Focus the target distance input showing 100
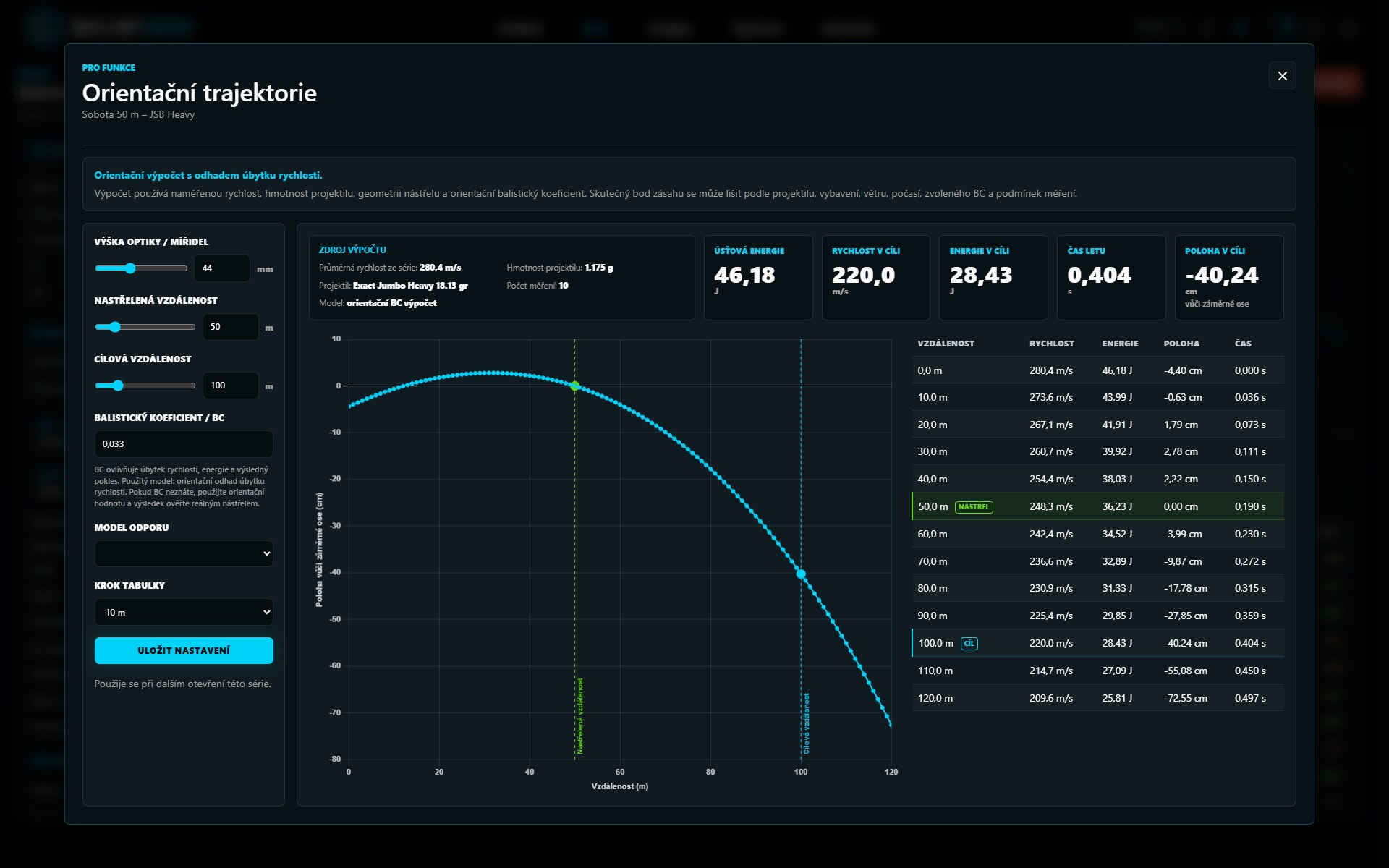The height and width of the screenshot is (868, 1389). [x=230, y=386]
